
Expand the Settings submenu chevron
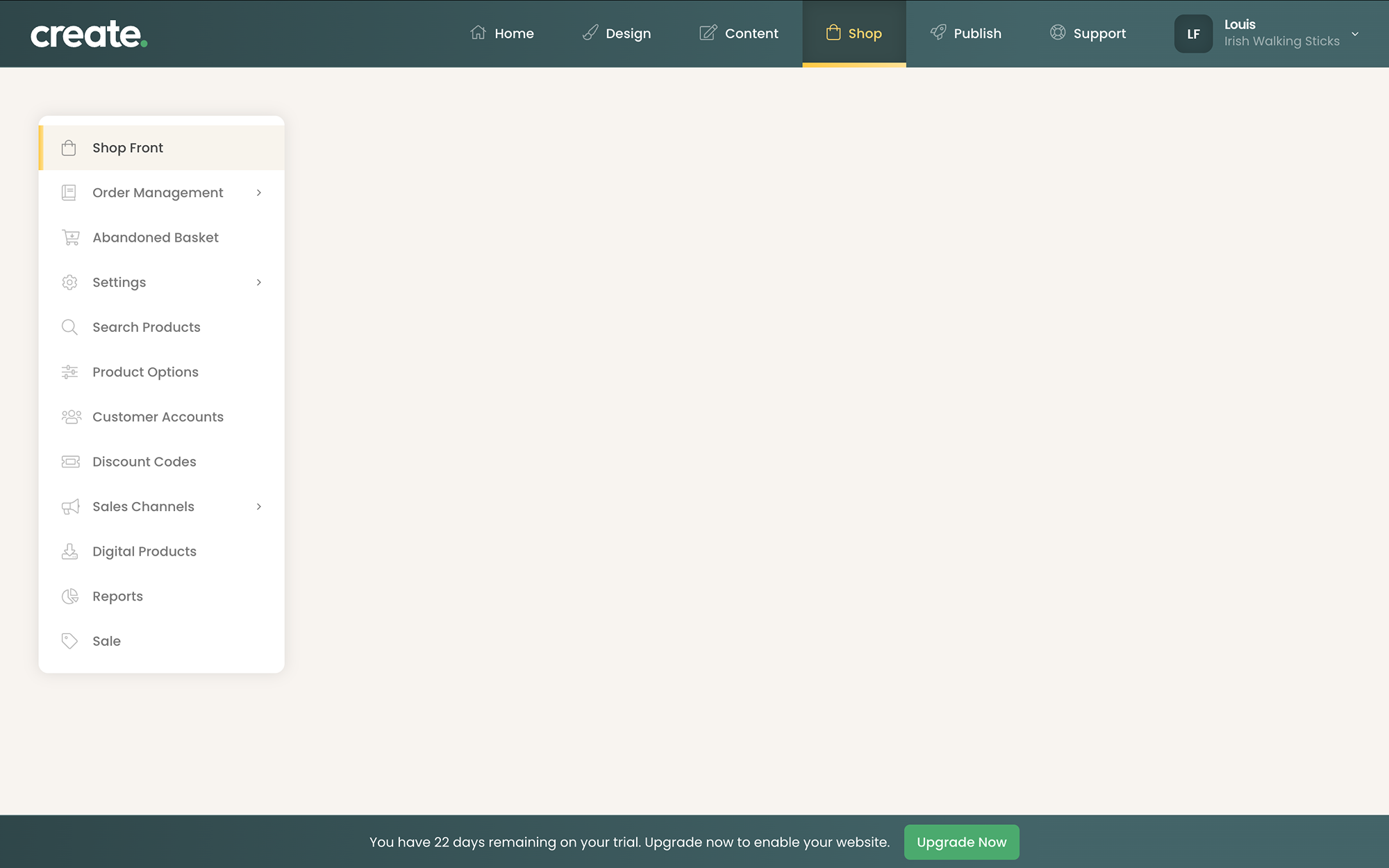pos(259,283)
